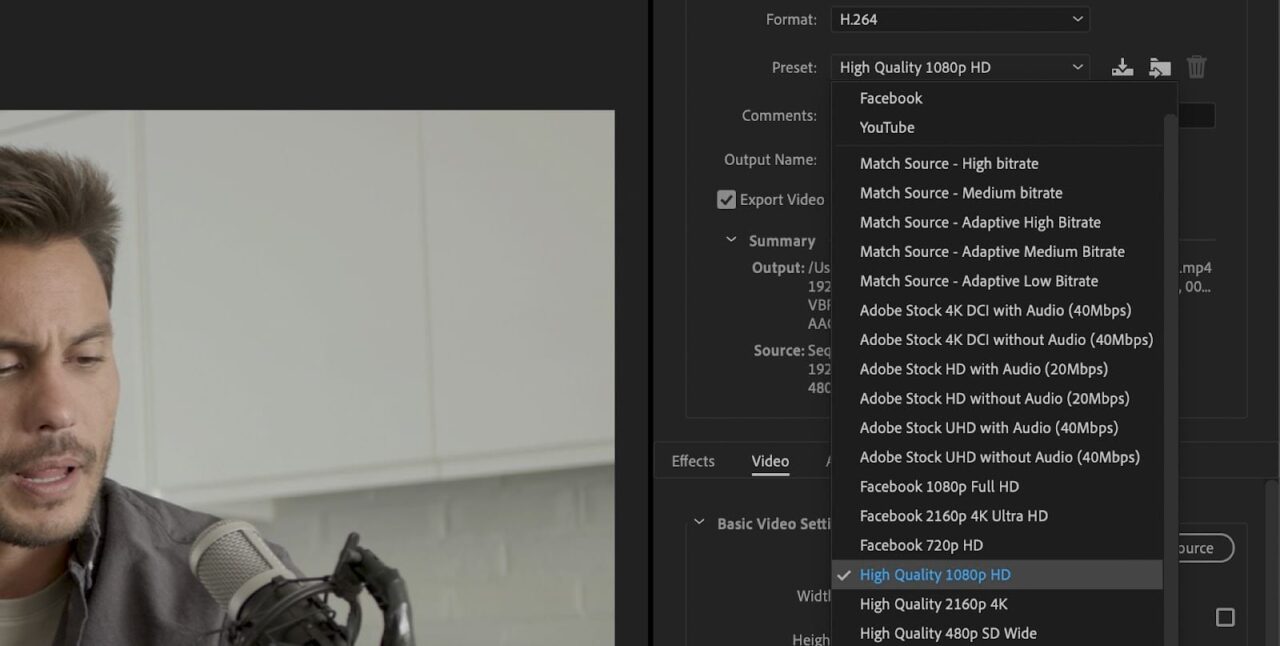Click the Delete Preset trash icon
This screenshot has height=646, width=1280.
pyautogui.click(x=1196, y=67)
